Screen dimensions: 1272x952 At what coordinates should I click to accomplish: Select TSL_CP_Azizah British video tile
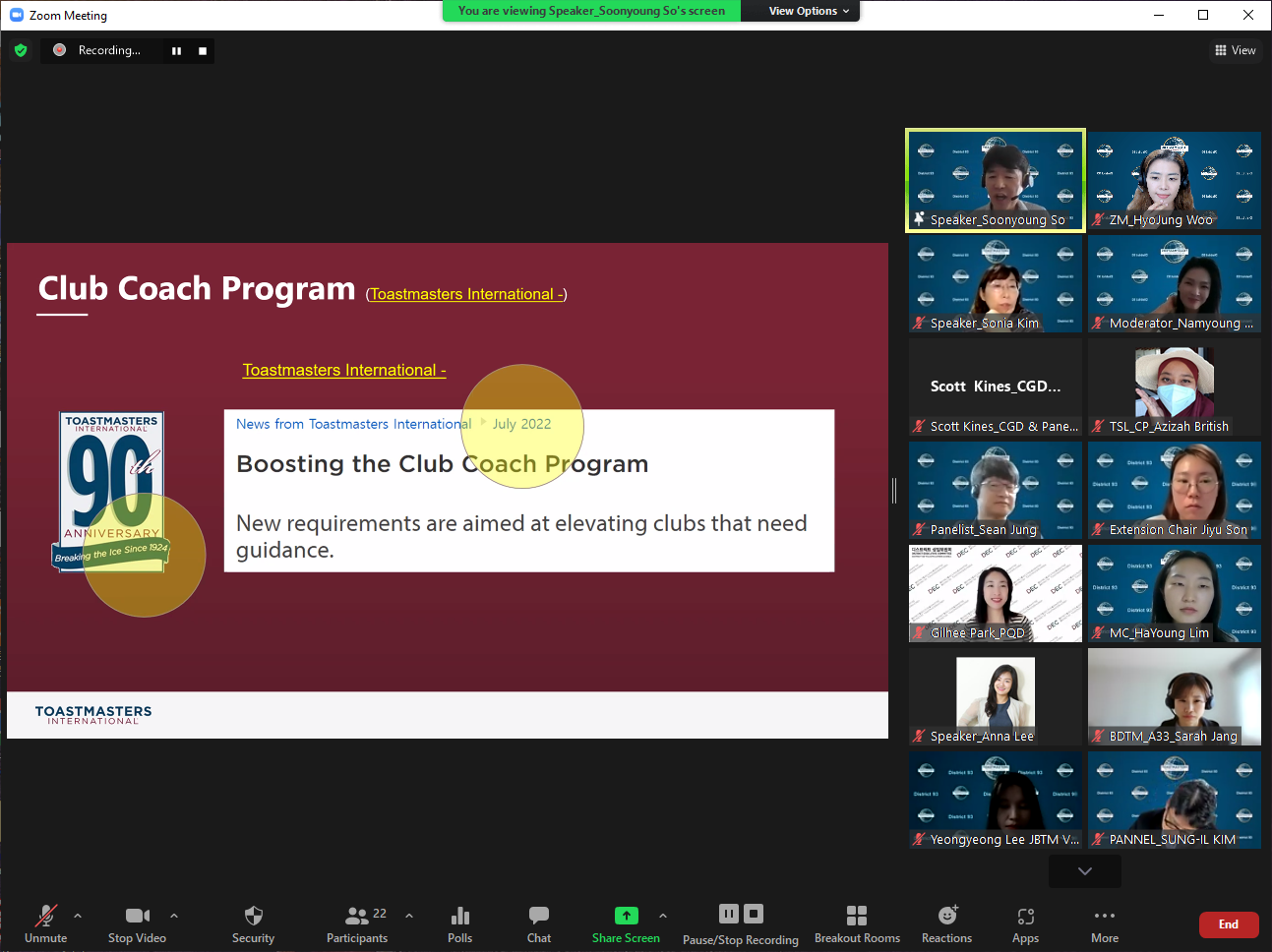coord(1175,387)
